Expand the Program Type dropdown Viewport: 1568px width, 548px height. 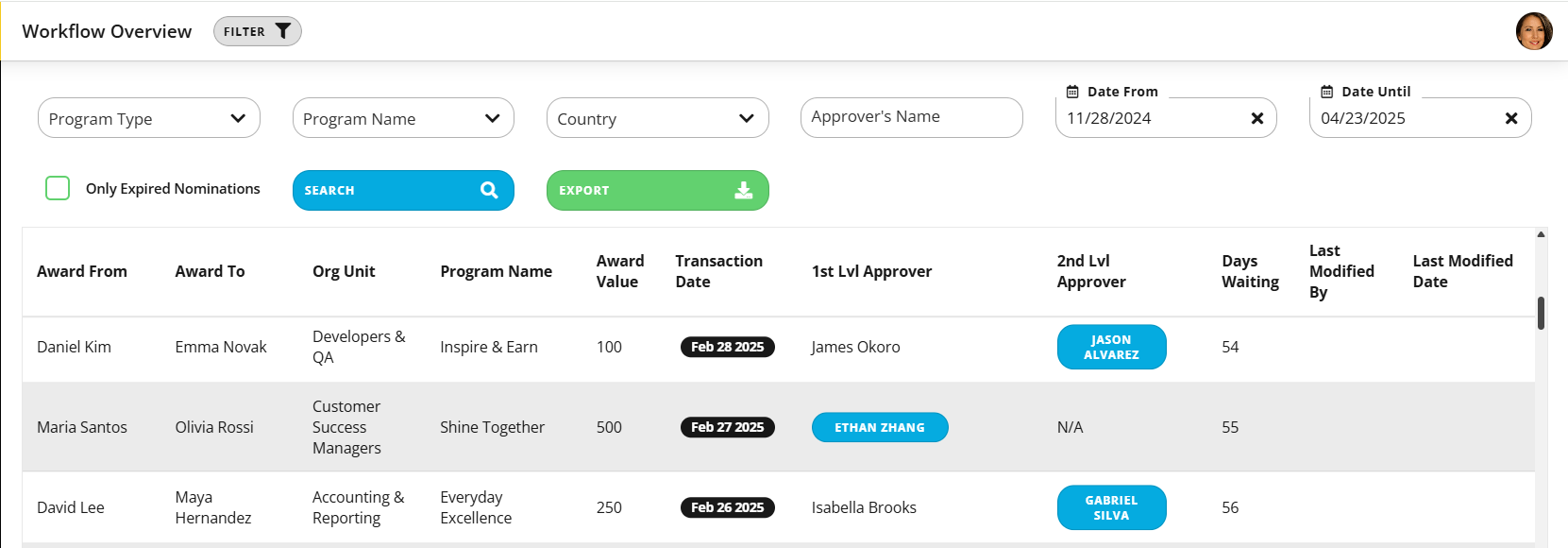tap(149, 118)
